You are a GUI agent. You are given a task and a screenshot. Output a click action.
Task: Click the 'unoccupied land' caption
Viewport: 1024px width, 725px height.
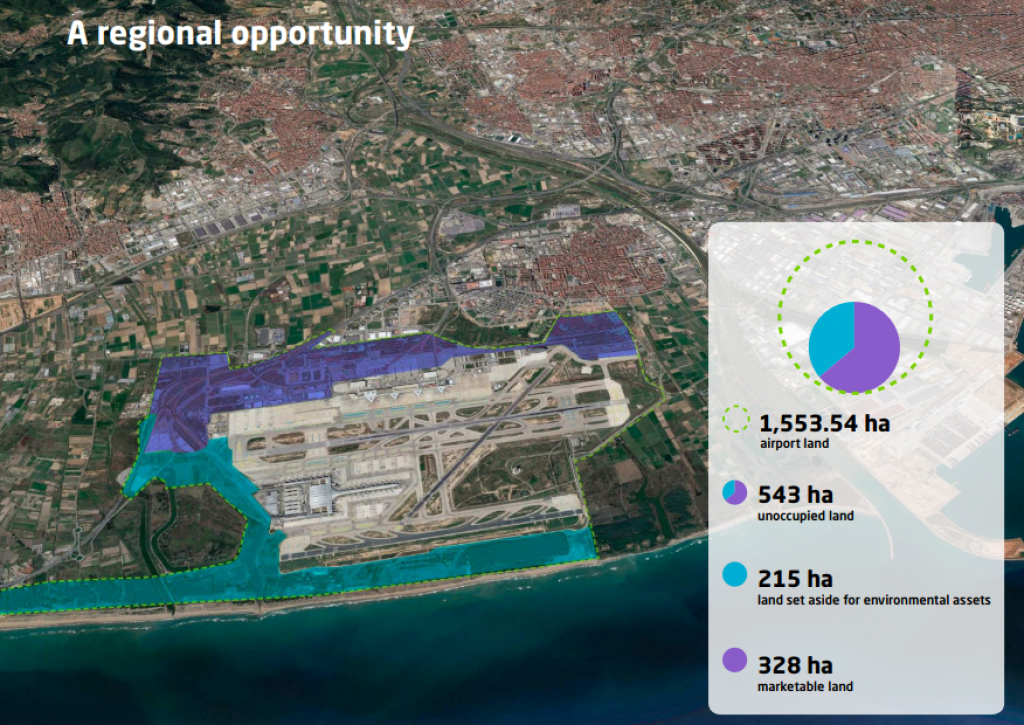click(805, 516)
